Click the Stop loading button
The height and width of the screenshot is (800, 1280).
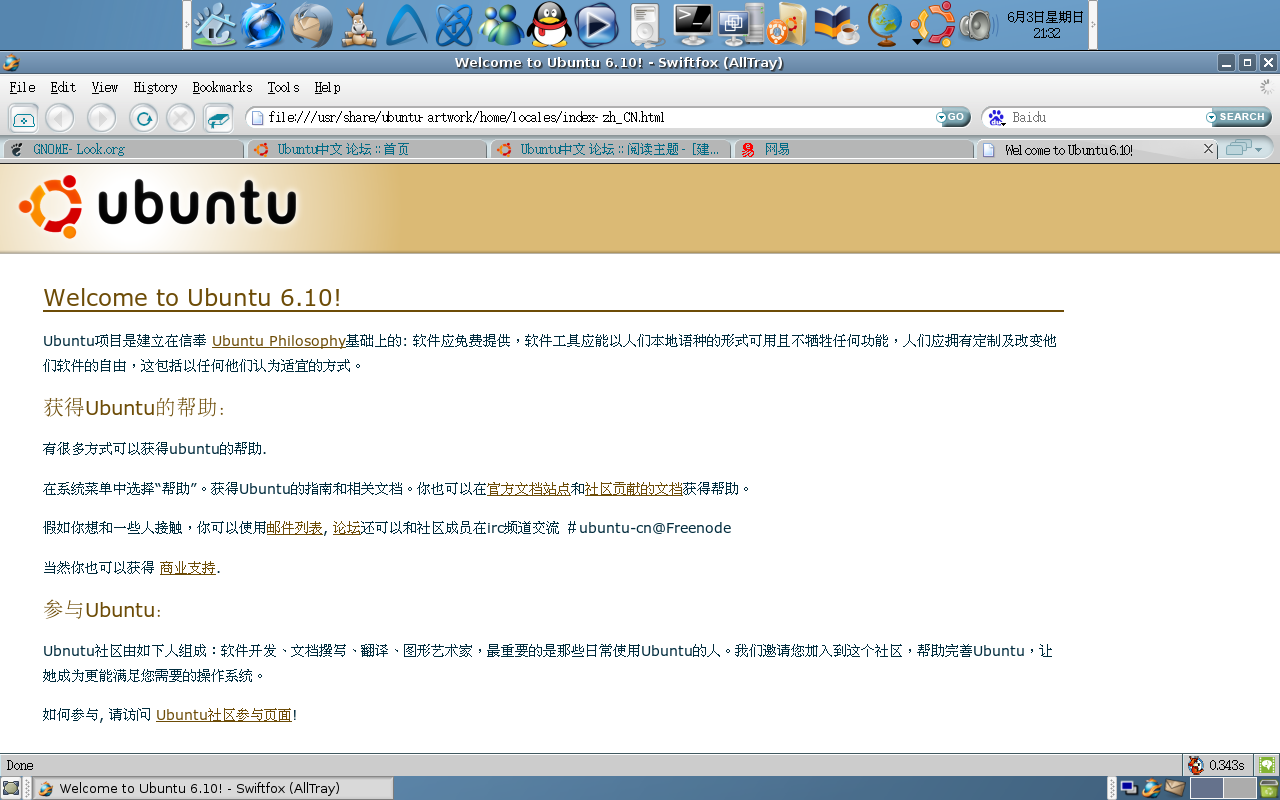[180, 118]
